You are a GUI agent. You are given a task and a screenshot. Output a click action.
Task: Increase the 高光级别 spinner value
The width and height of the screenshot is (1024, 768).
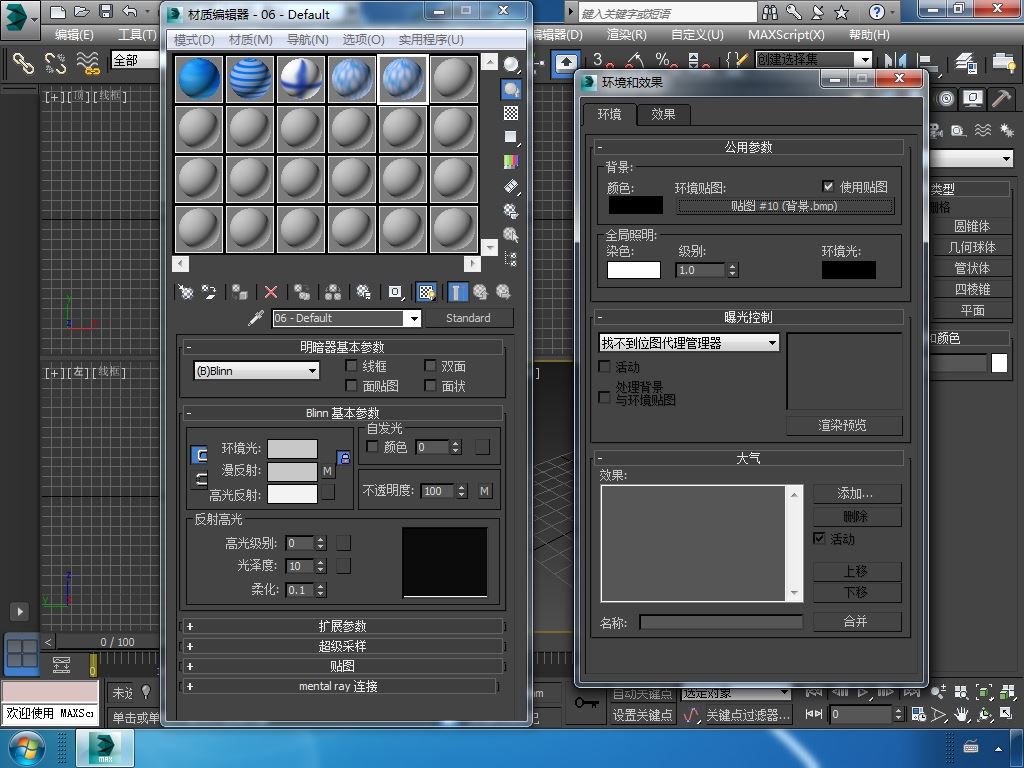pos(321,539)
